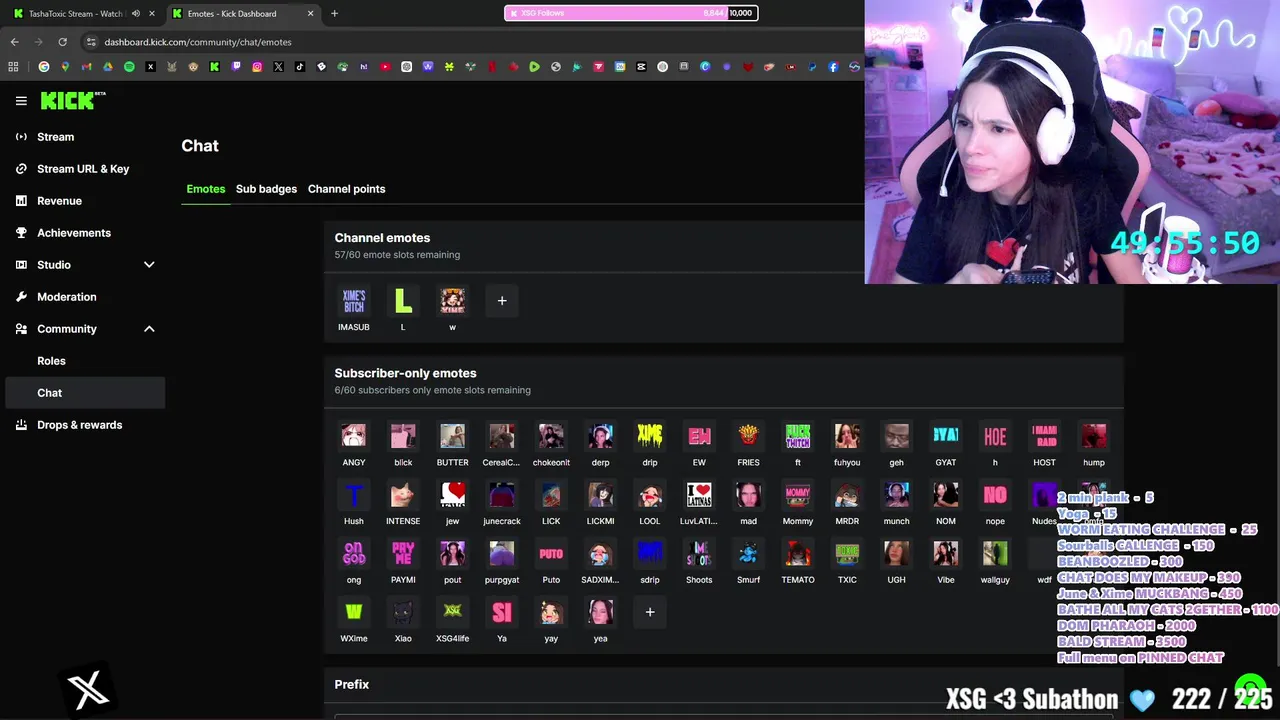Open browser apps grid icon

[x=13, y=67]
